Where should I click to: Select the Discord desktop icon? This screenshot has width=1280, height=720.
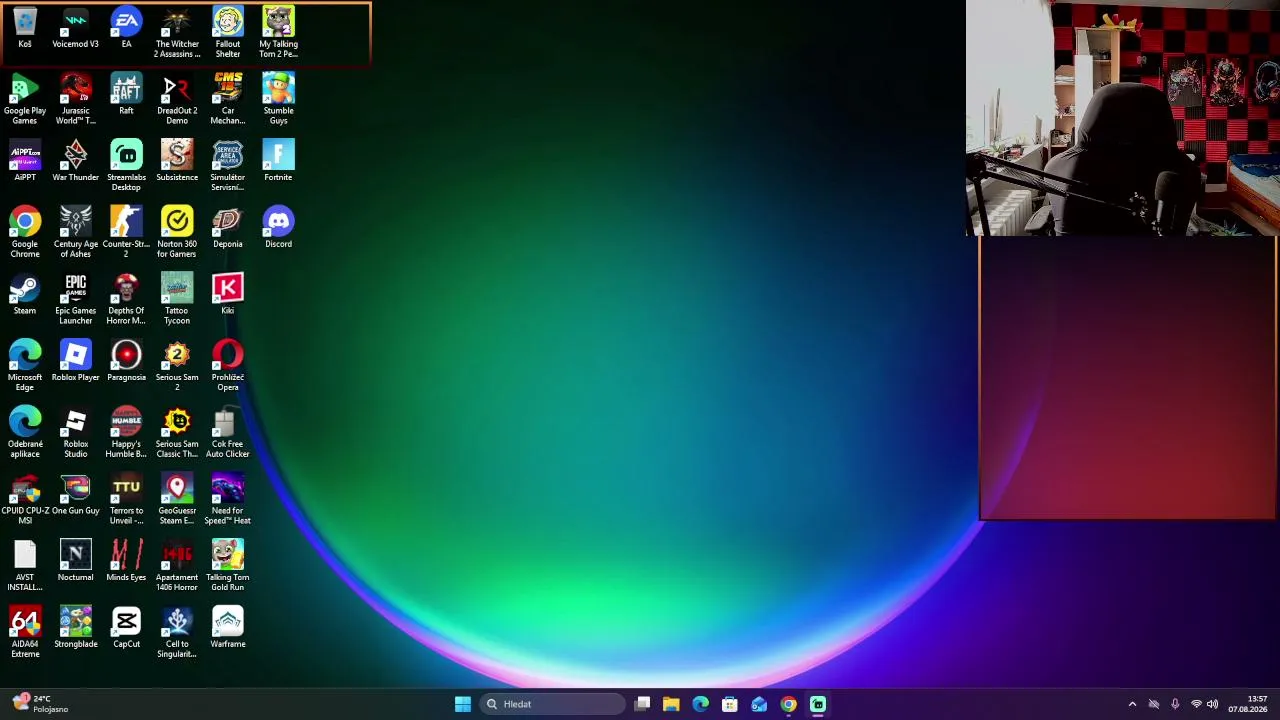point(278,229)
